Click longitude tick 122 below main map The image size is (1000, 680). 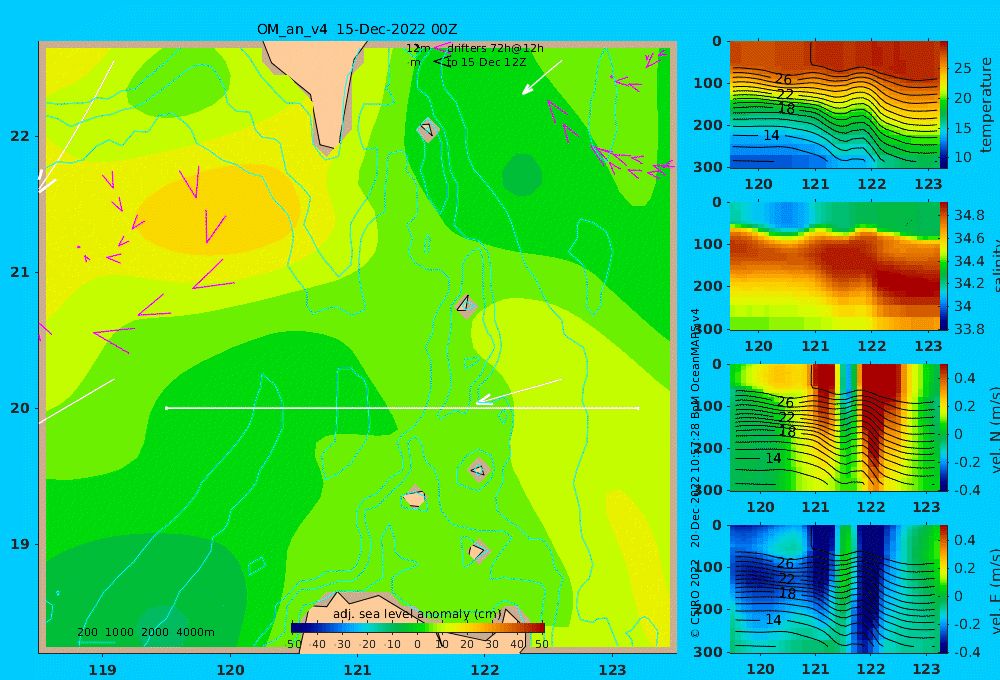(485, 670)
